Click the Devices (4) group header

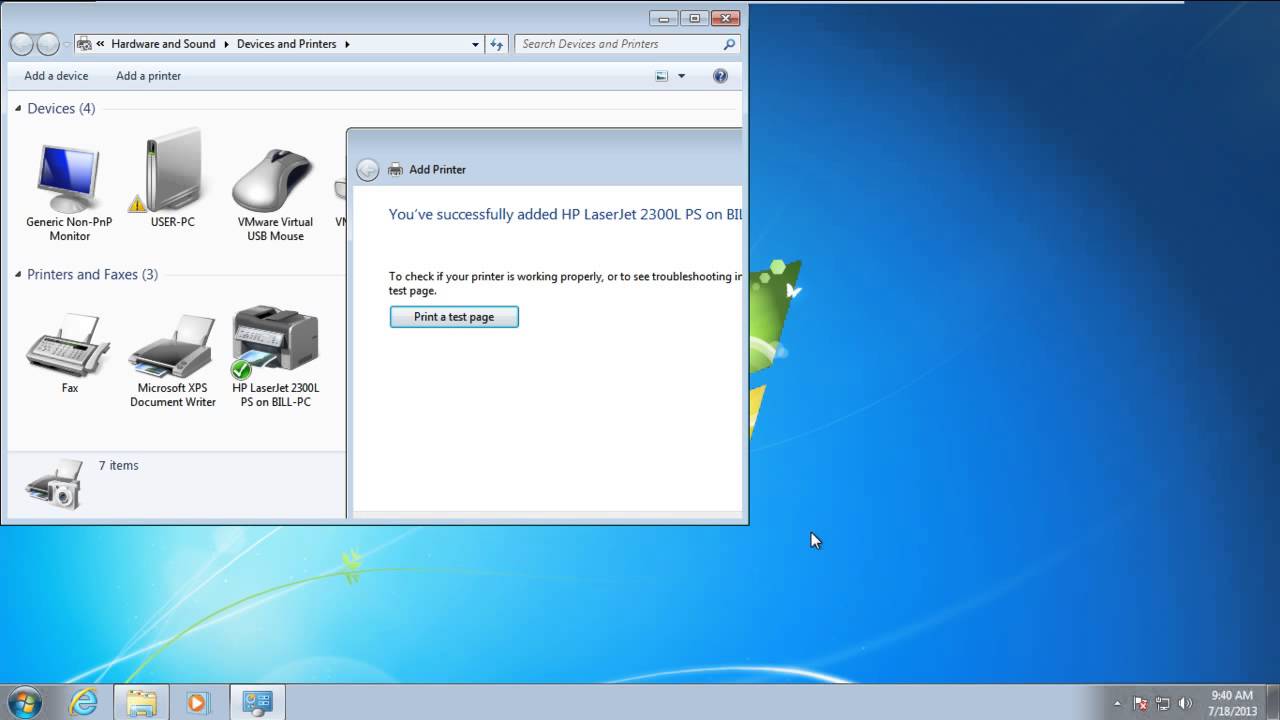click(x=61, y=108)
